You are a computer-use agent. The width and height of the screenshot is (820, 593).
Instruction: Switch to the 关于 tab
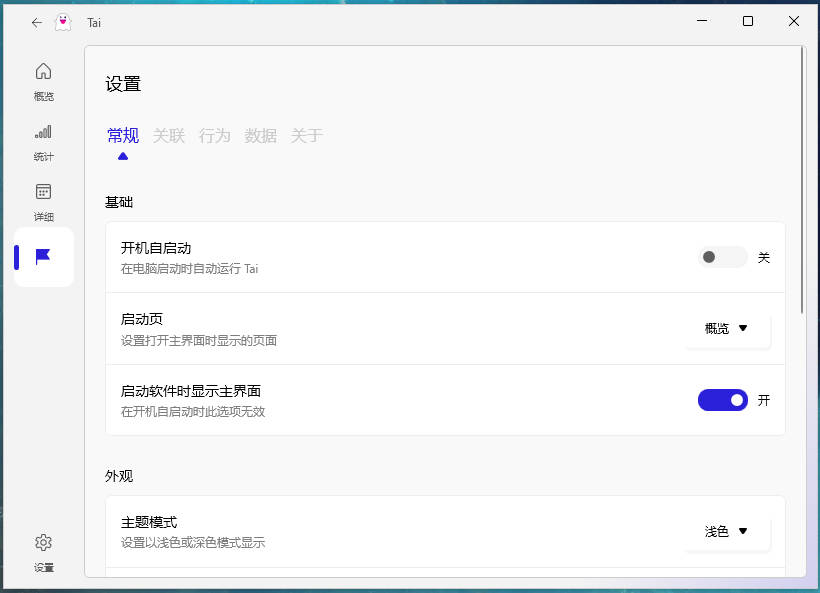pyautogui.click(x=306, y=136)
